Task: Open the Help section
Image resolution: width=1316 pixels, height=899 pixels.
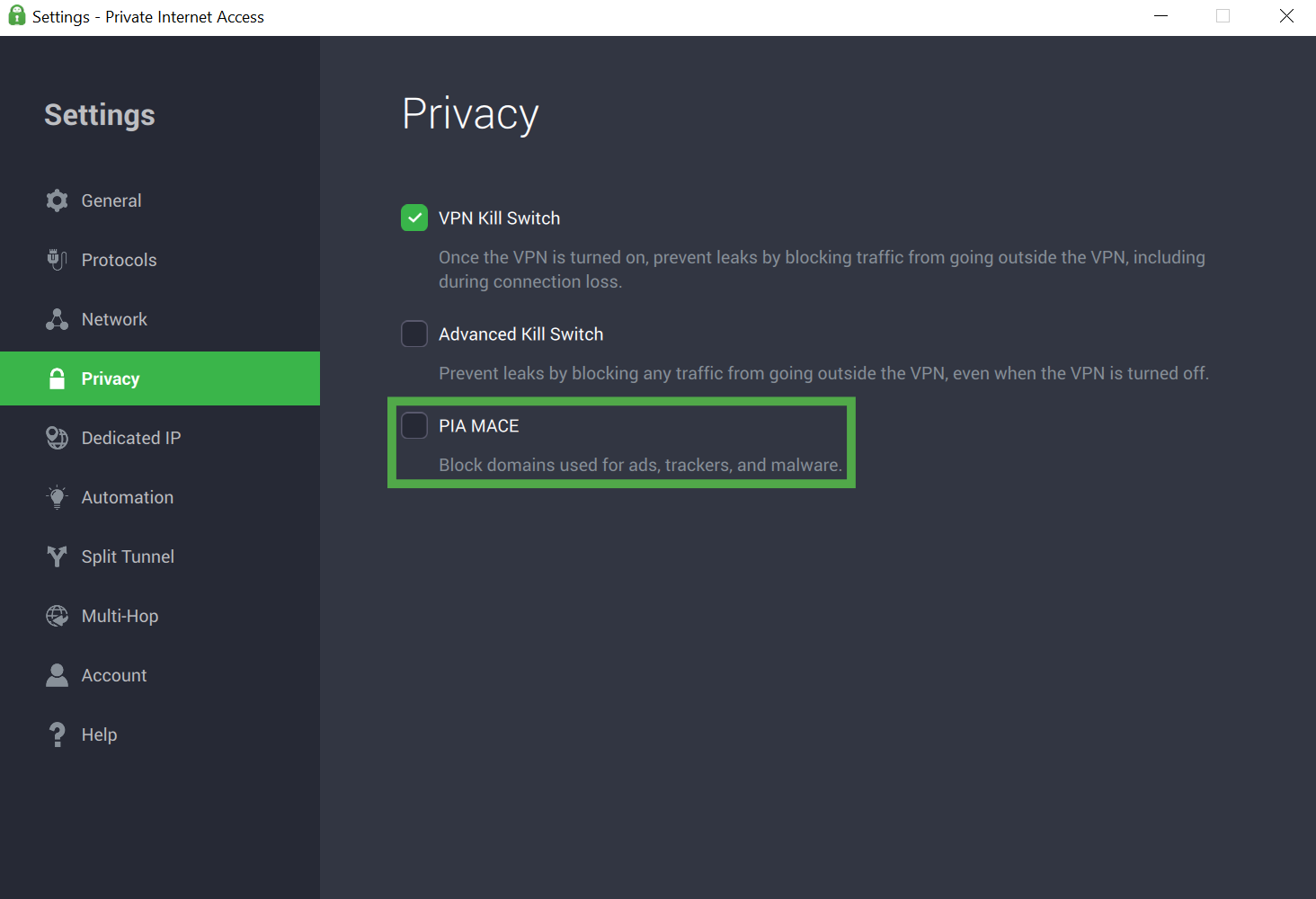Action: click(160, 734)
